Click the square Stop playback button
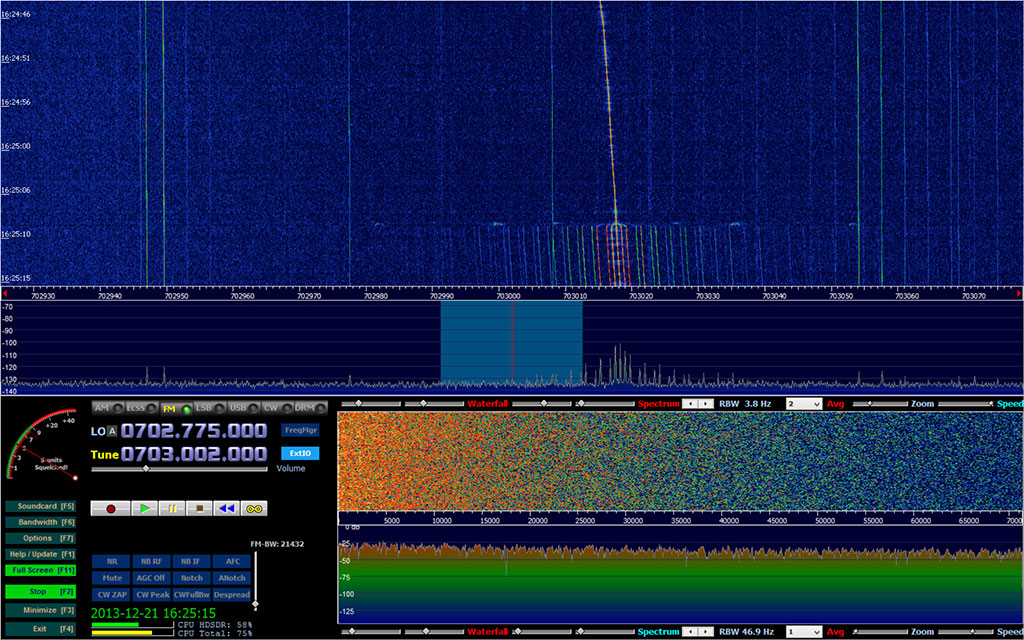The height and width of the screenshot is (640, 1024). coord(199,508)
